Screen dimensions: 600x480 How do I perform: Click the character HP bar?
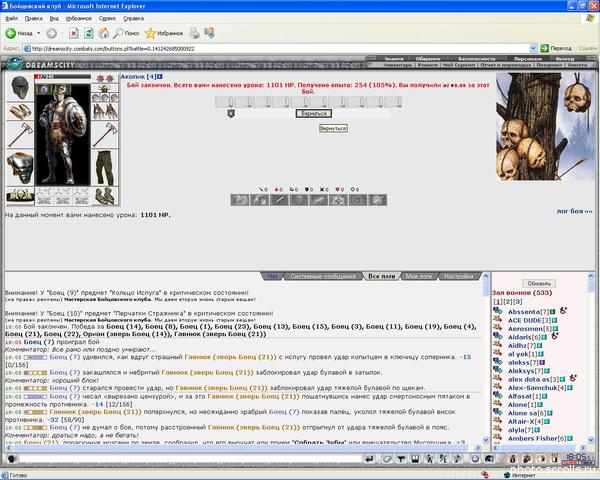pos(63,77)
